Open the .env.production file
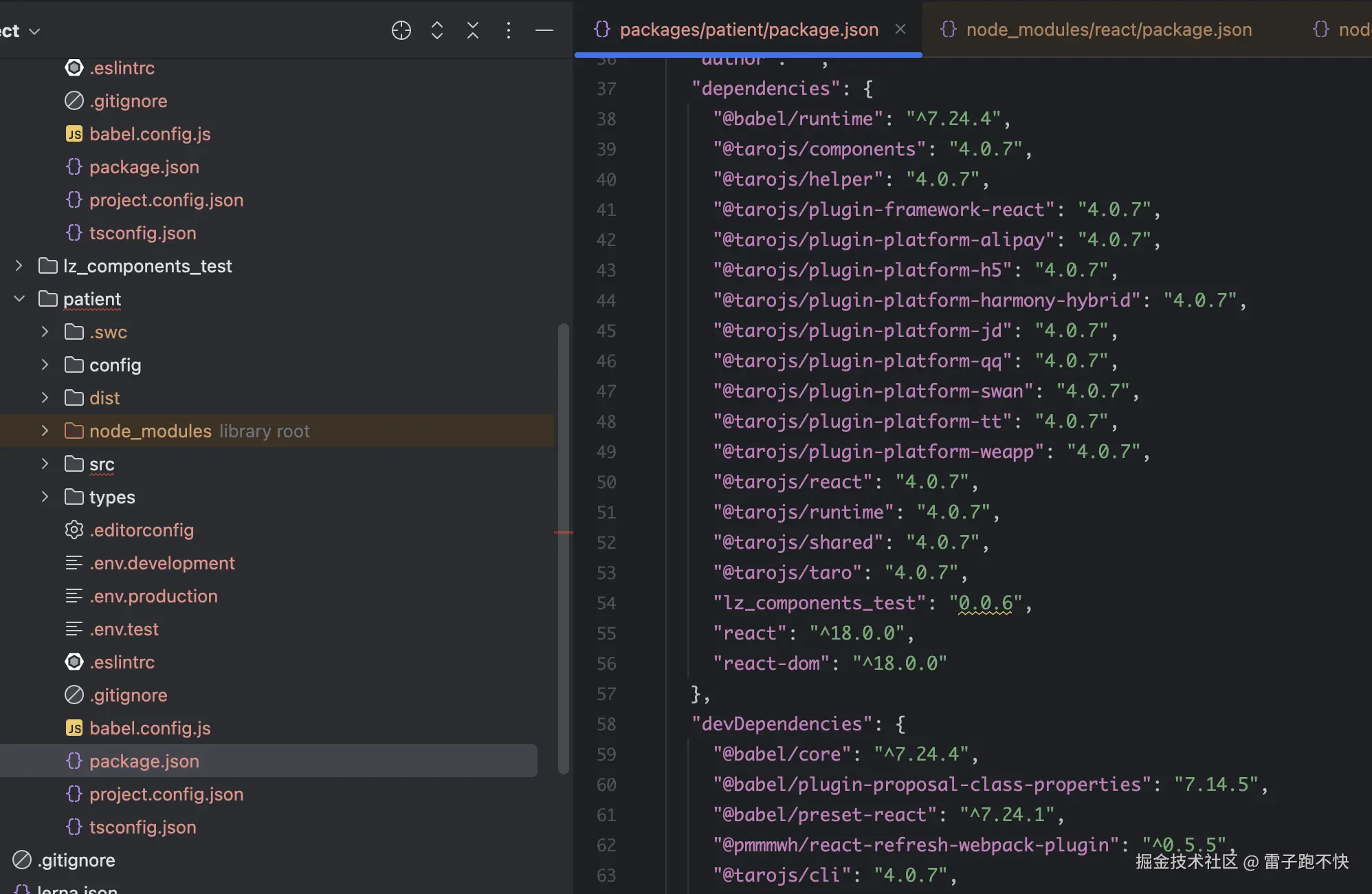The image size is (1372, 894). tap(153, 596)
